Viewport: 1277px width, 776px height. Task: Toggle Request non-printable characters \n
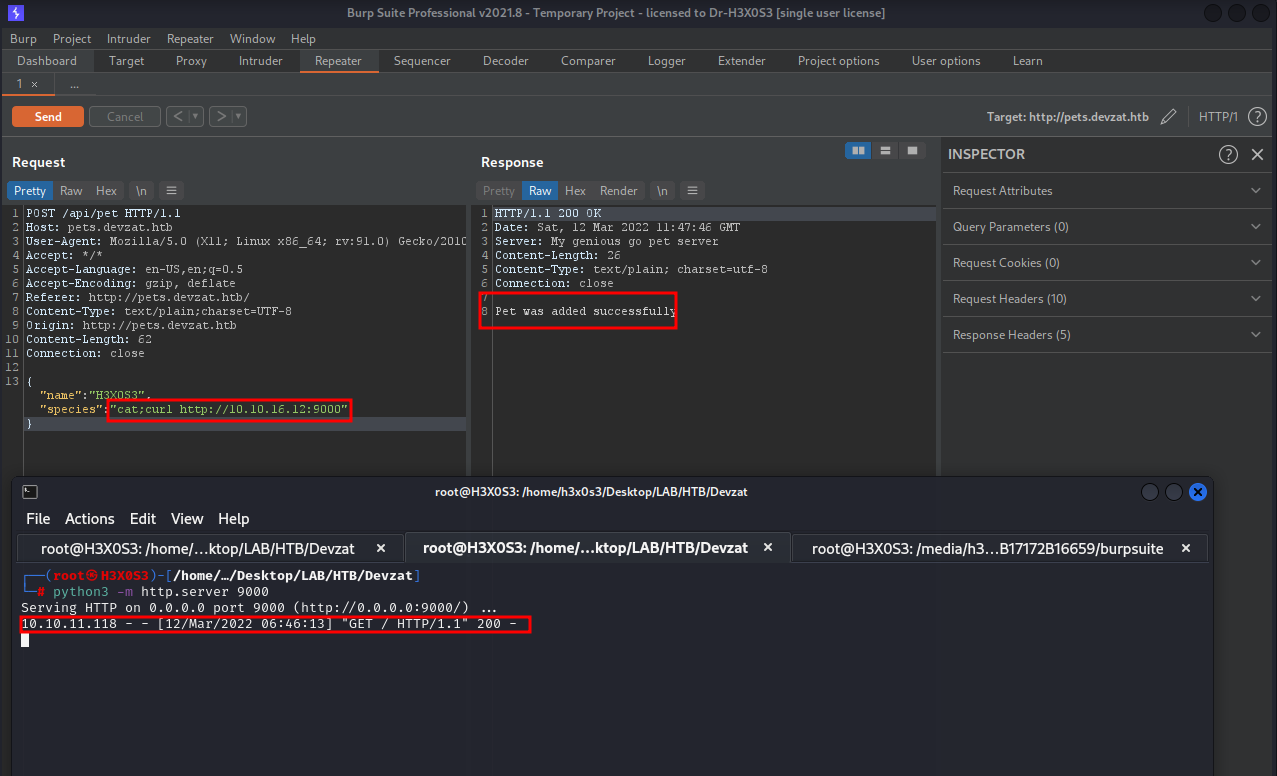tap(141, 190)
